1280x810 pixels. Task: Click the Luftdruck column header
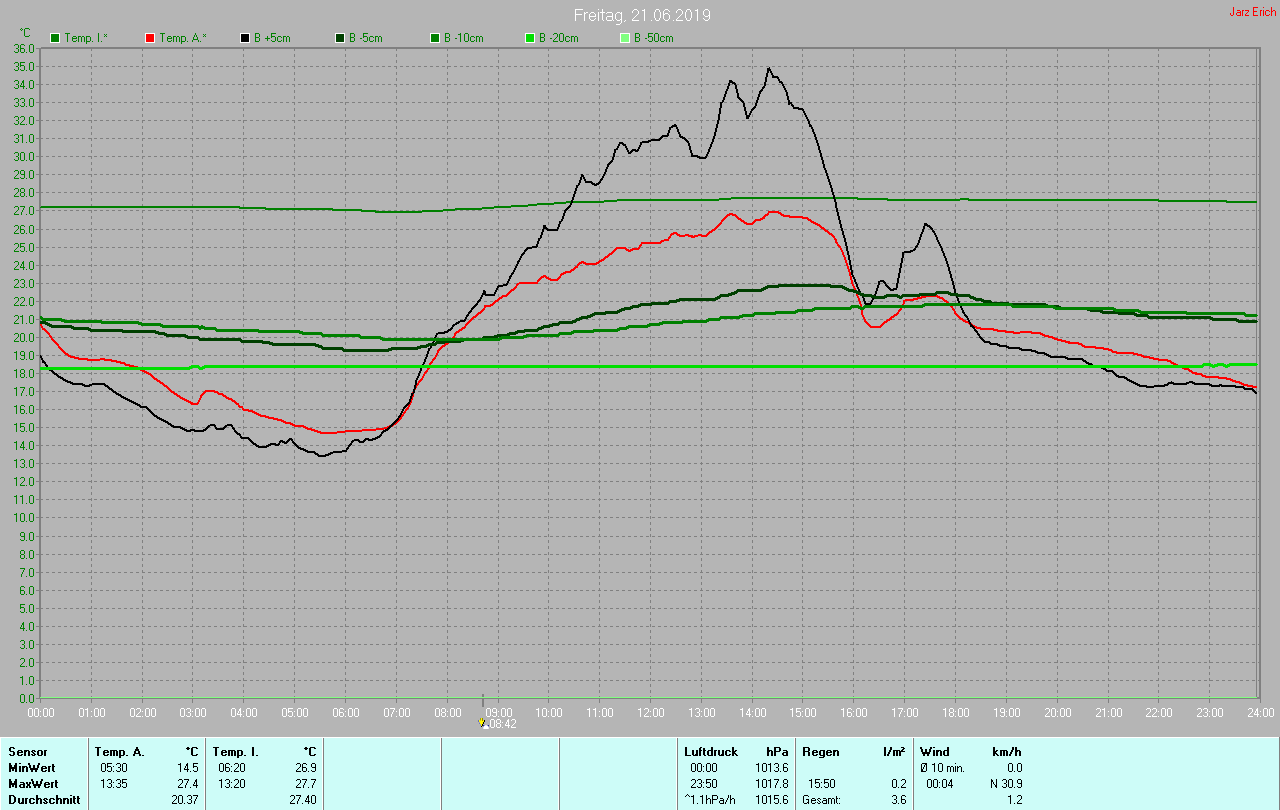point(711,751)
